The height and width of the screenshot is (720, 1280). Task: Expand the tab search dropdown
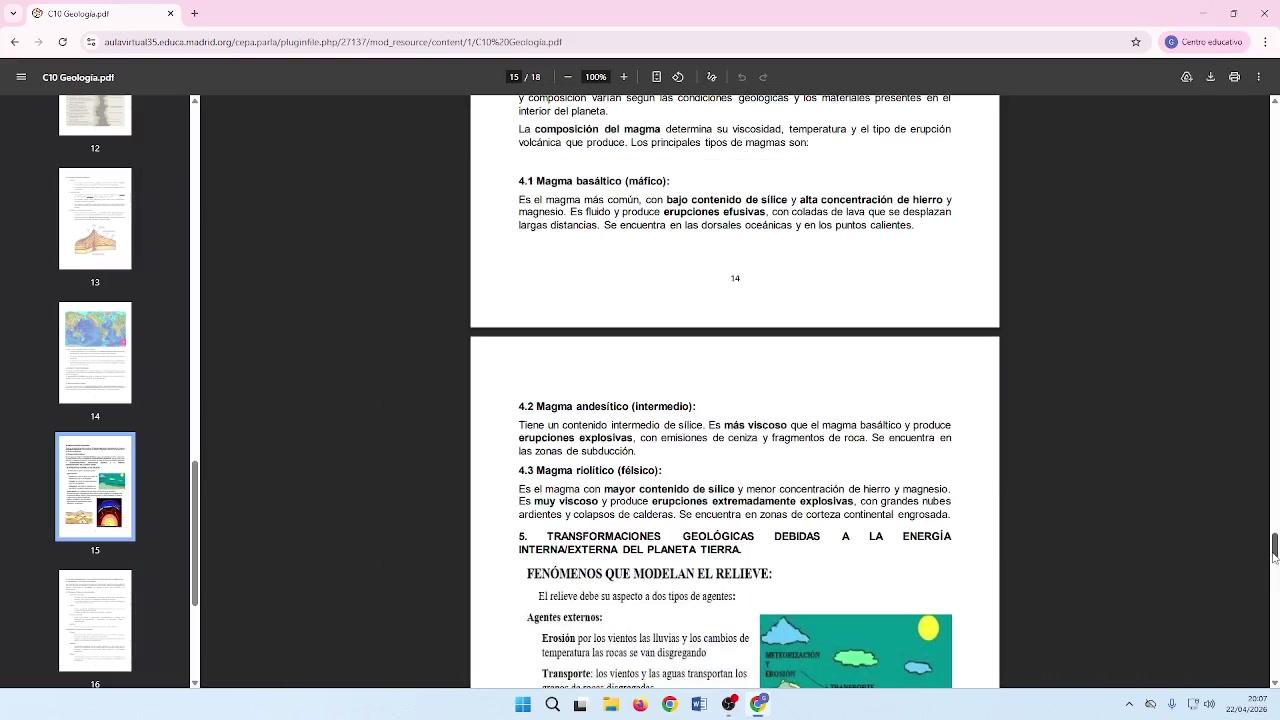(11, 14)
